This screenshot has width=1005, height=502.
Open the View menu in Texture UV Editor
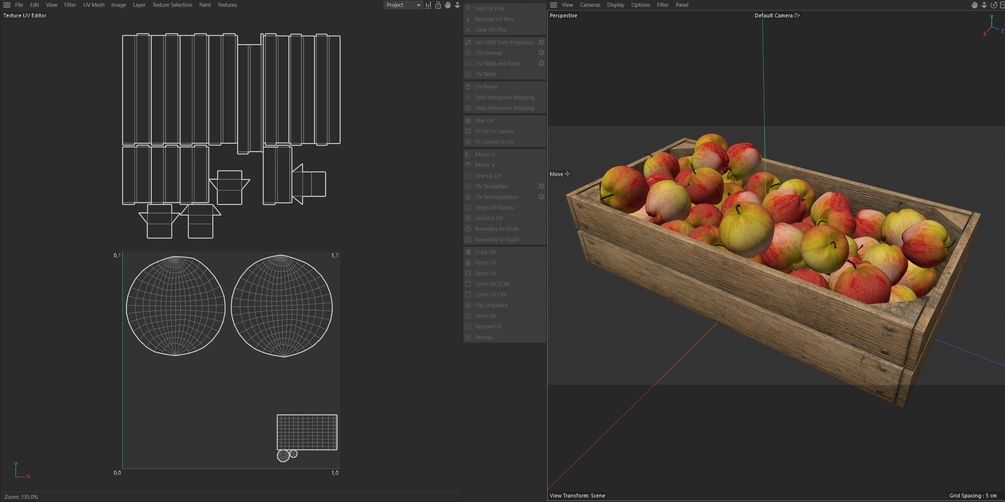pyautogui.click(x=51, y=4)
